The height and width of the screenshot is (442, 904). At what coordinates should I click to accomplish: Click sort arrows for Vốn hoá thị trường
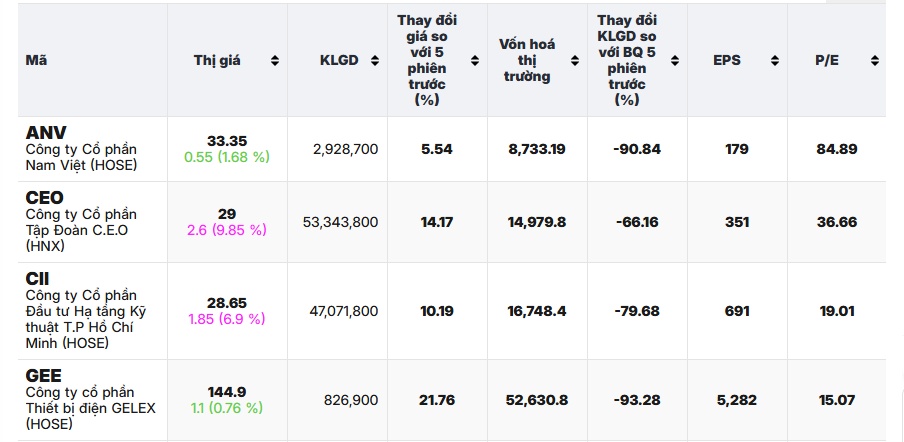tap(573, 61)
